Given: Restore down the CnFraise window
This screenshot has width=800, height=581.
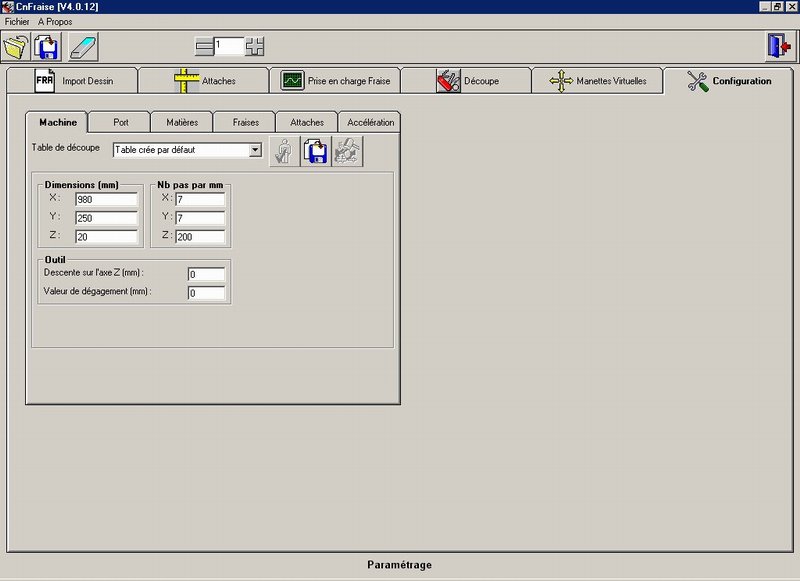Looking at the screenshot, I should [x=777, y=7].
